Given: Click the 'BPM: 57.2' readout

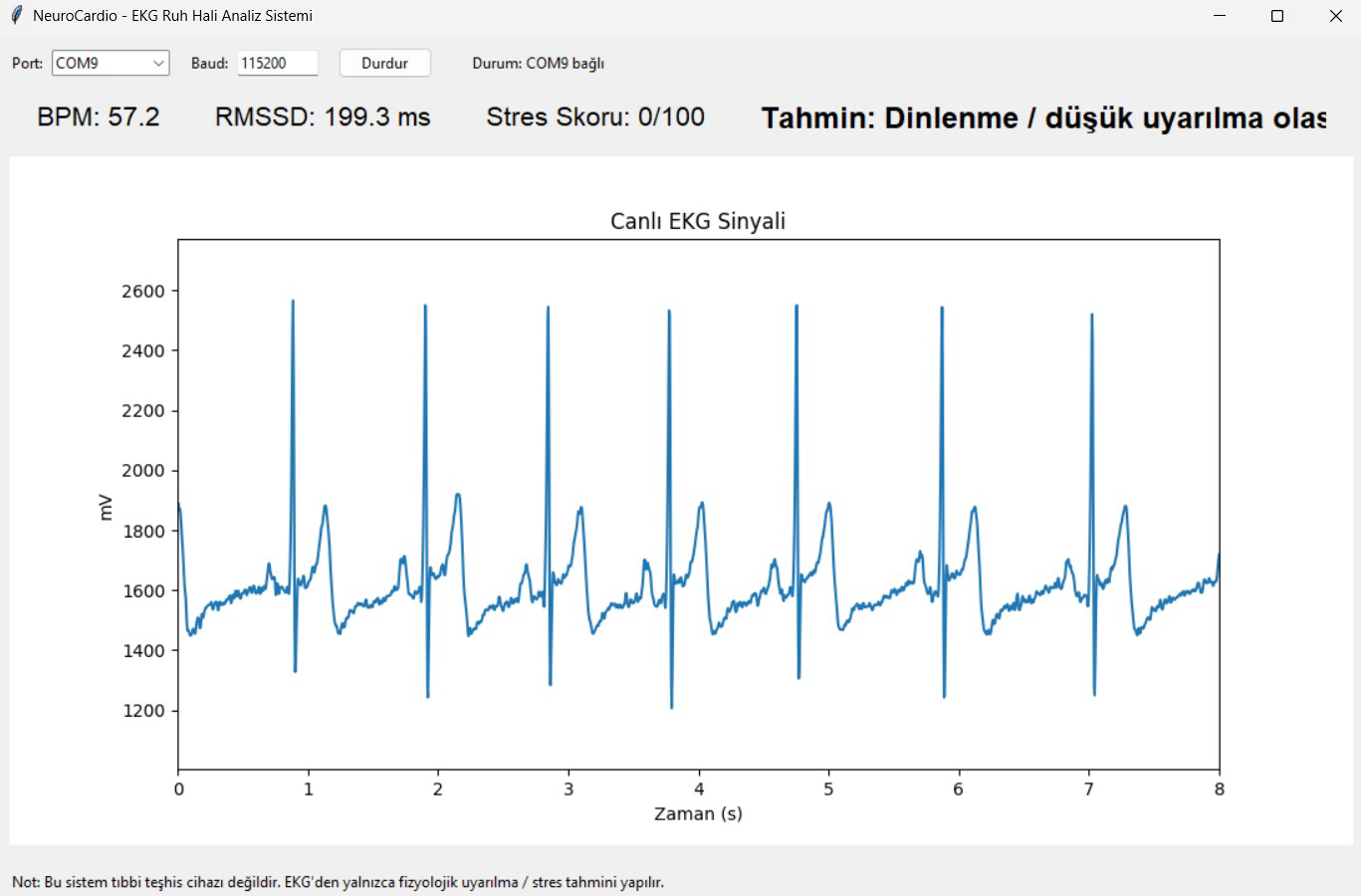Looking at the screenshot, I should pyautogui.click(x=99, y=117).
